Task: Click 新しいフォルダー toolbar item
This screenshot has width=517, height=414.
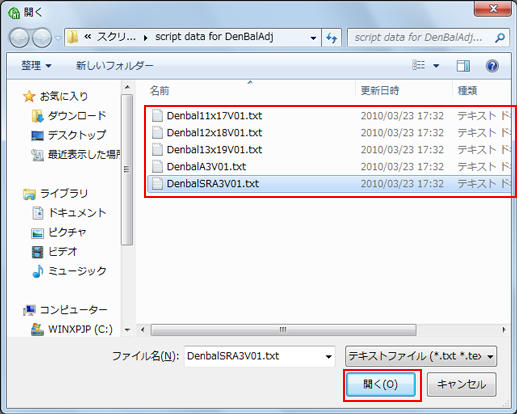Action: tap(114, 65)
